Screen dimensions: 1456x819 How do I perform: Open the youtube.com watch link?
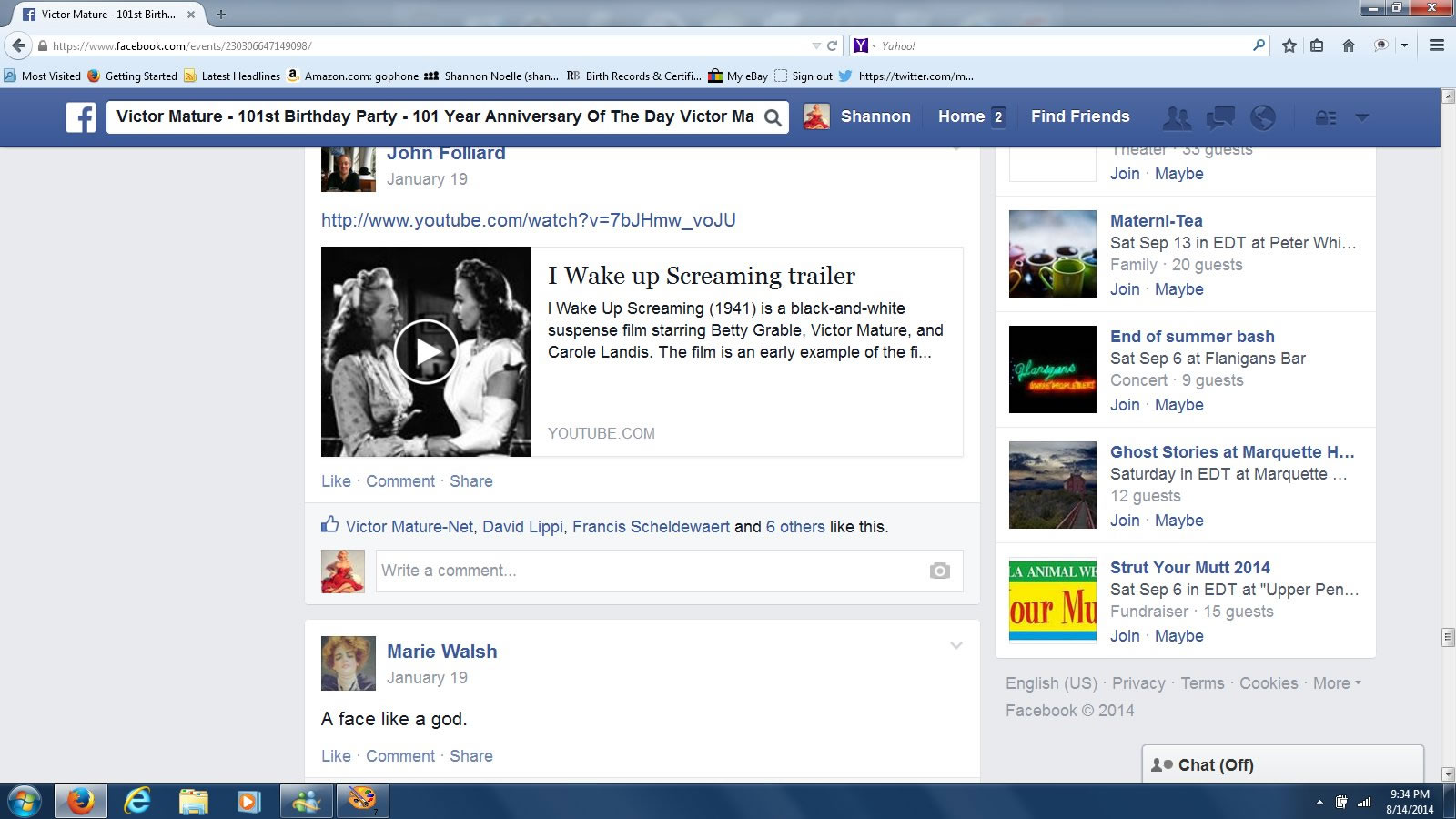click(x=529, y=220)
